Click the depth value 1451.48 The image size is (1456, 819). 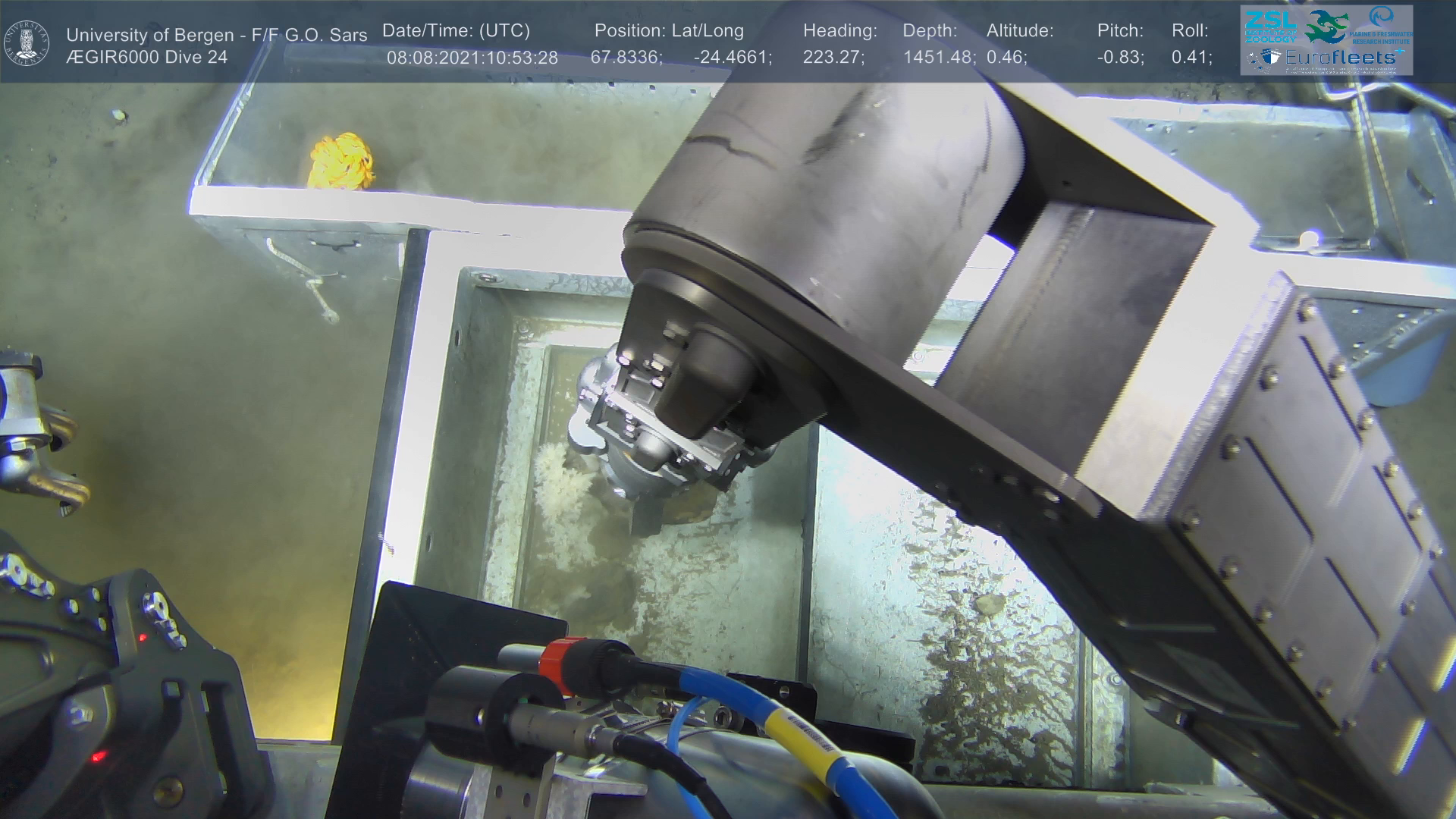coord(939,58)
